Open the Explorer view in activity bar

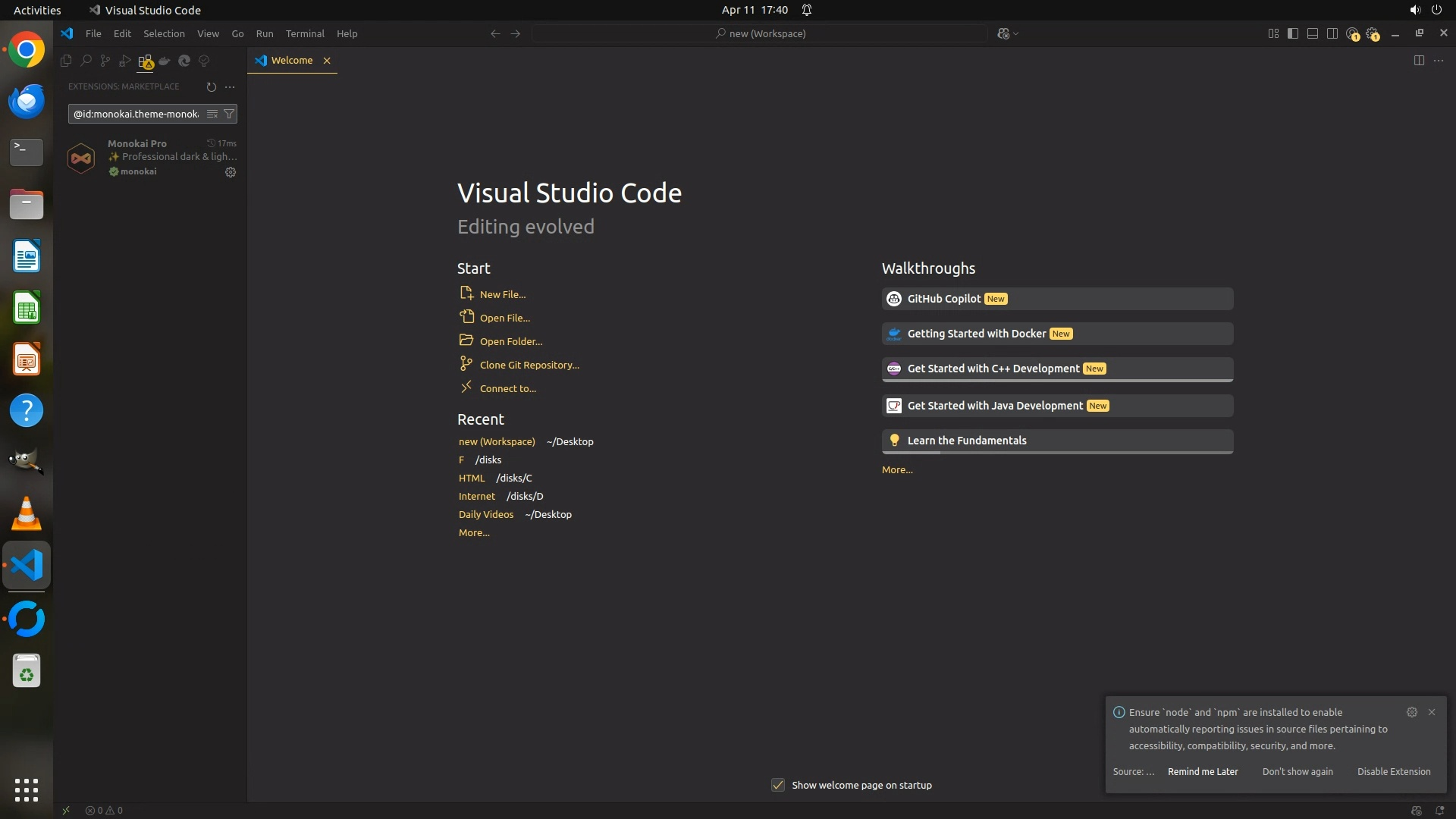[66, 61]
